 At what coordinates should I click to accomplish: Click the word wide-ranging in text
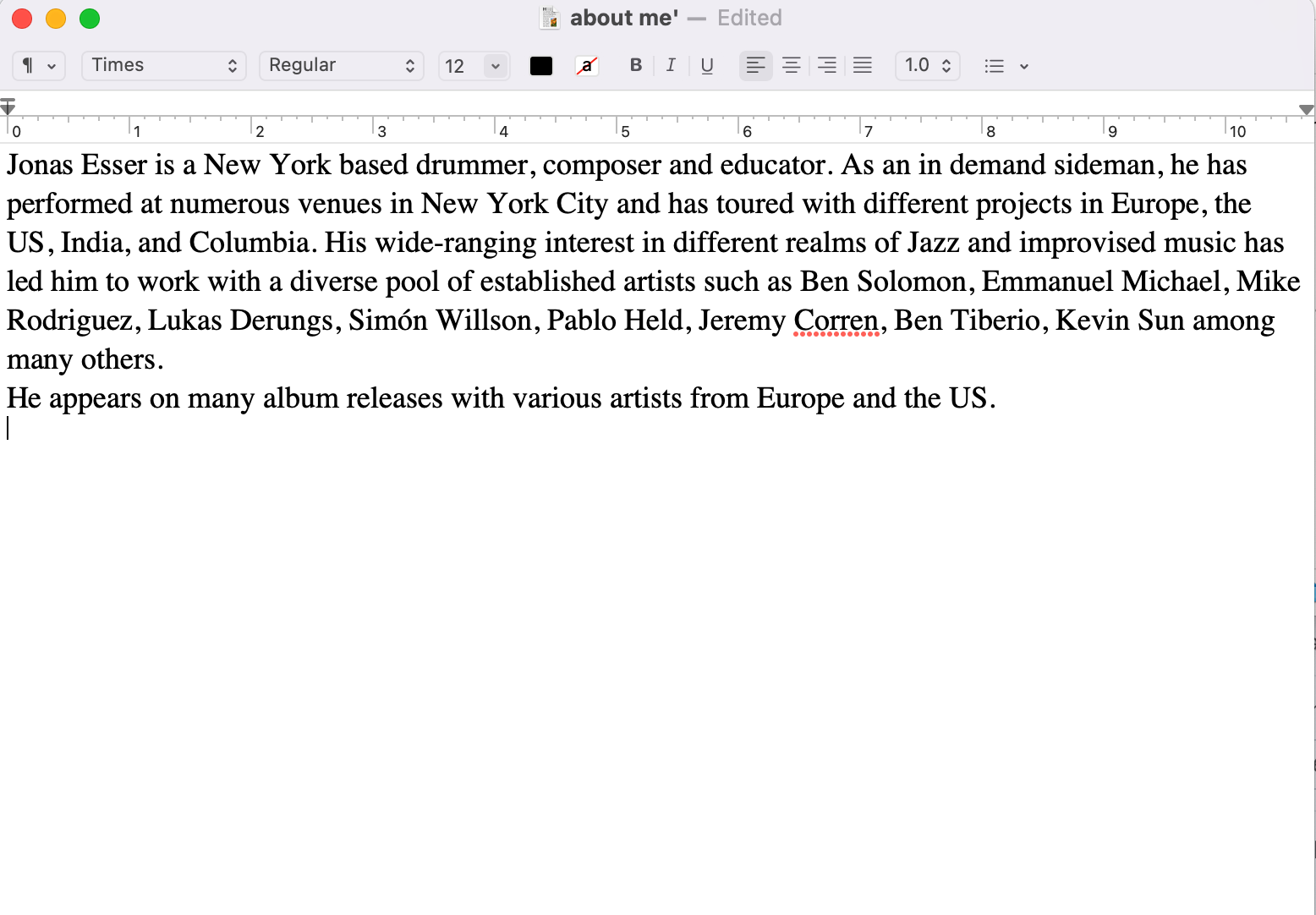(x=456, y=243)
